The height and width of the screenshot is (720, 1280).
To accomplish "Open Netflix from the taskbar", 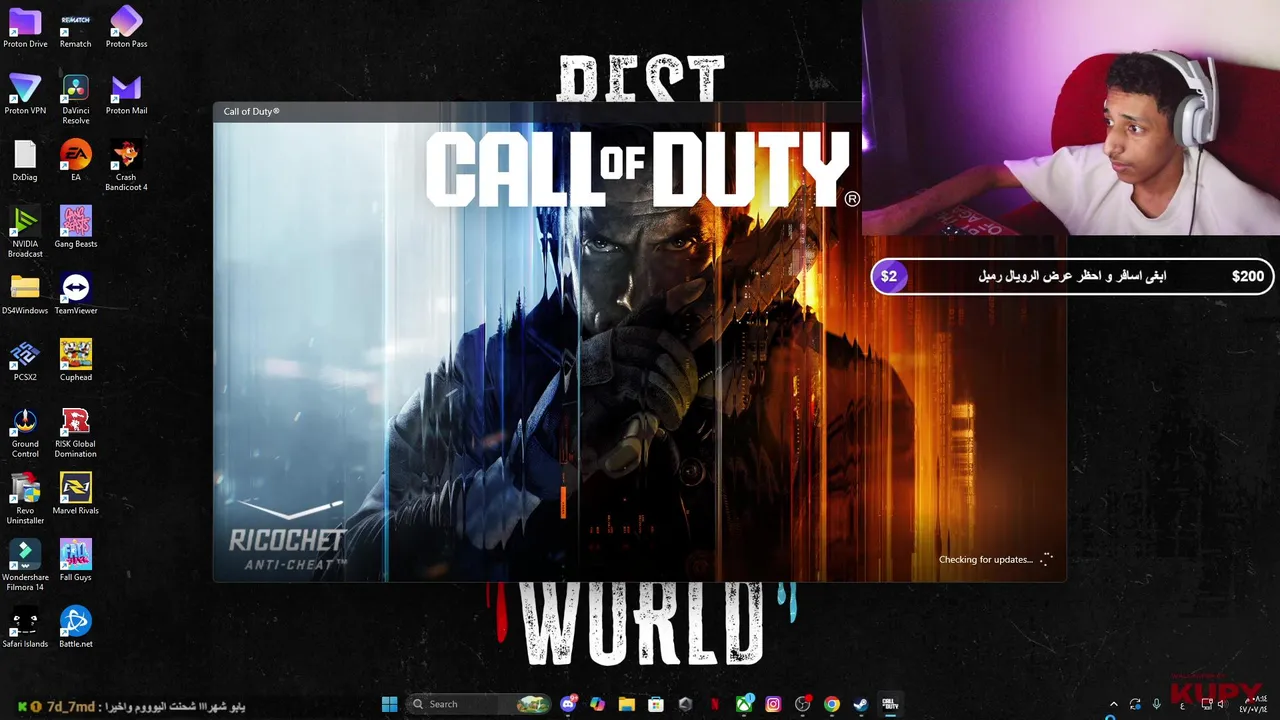I will pyautogui.click(x=715, y=704).
